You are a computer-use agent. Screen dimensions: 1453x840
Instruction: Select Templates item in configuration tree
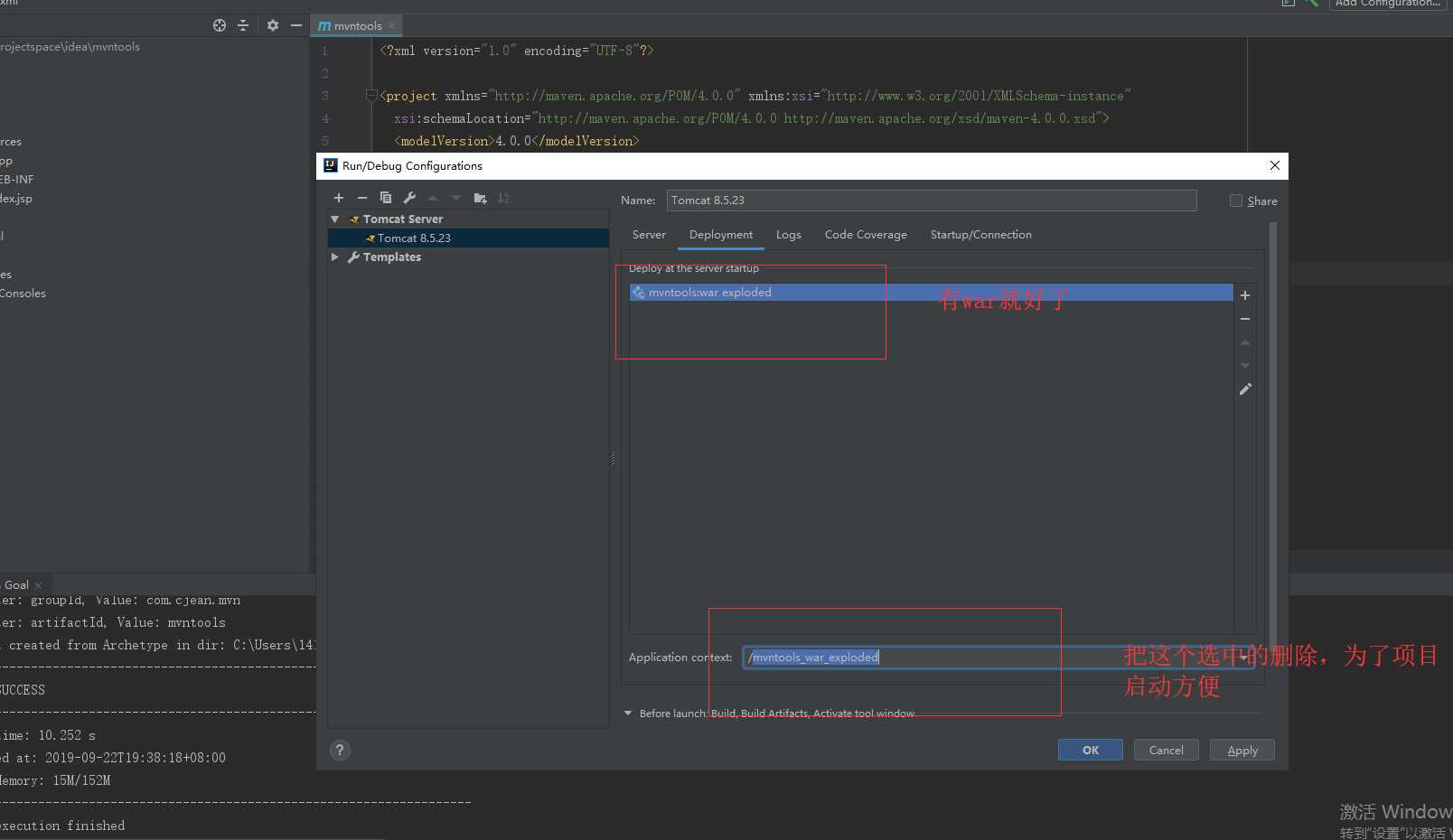pyautogui.click(x=392, y=257)
